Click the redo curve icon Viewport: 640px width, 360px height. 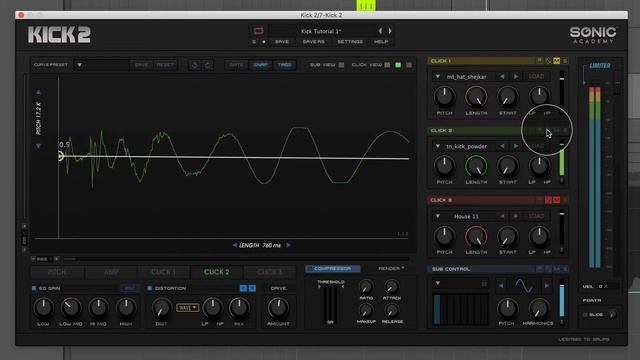tap(208, 65)
